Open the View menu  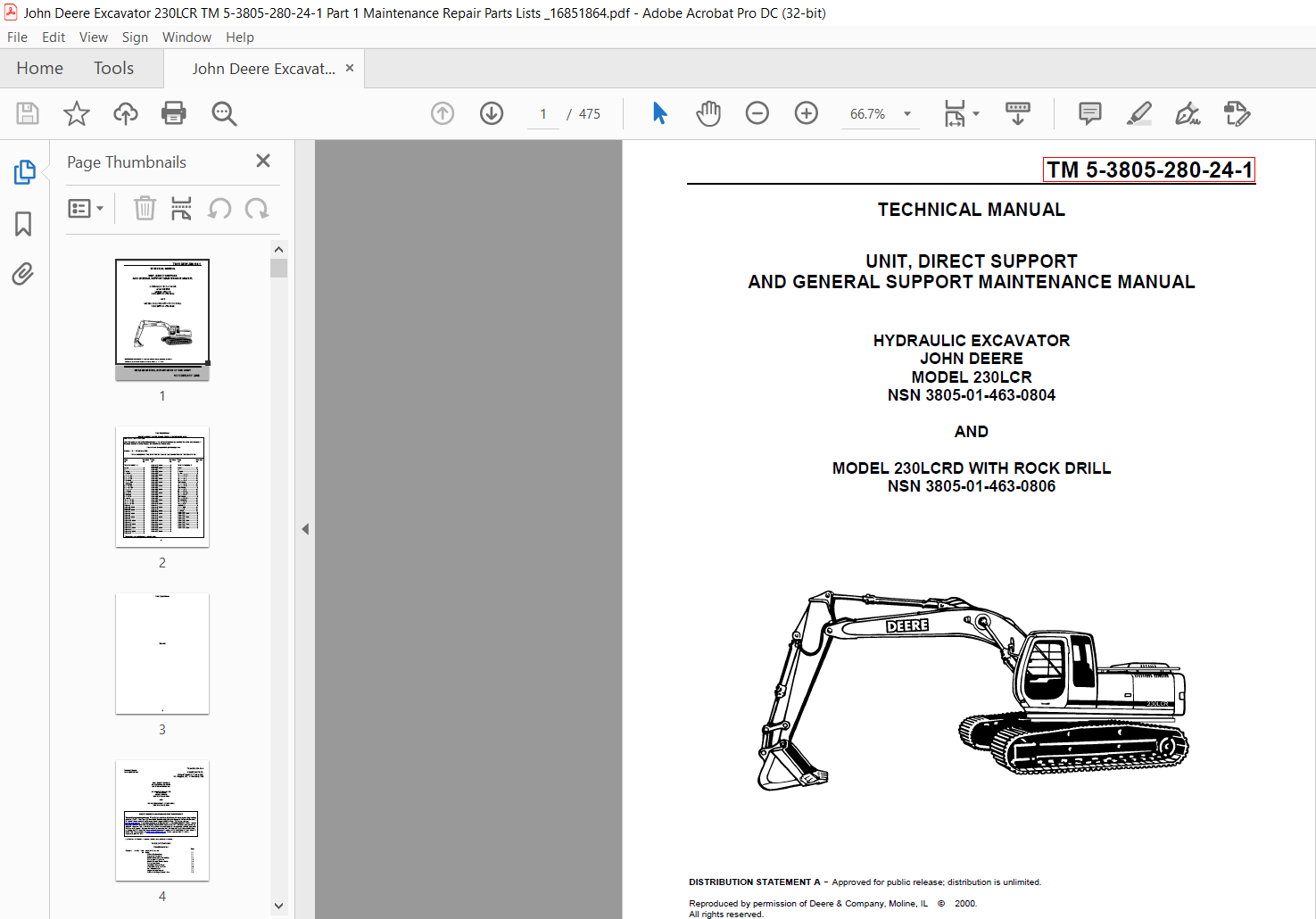click(94, 37)
